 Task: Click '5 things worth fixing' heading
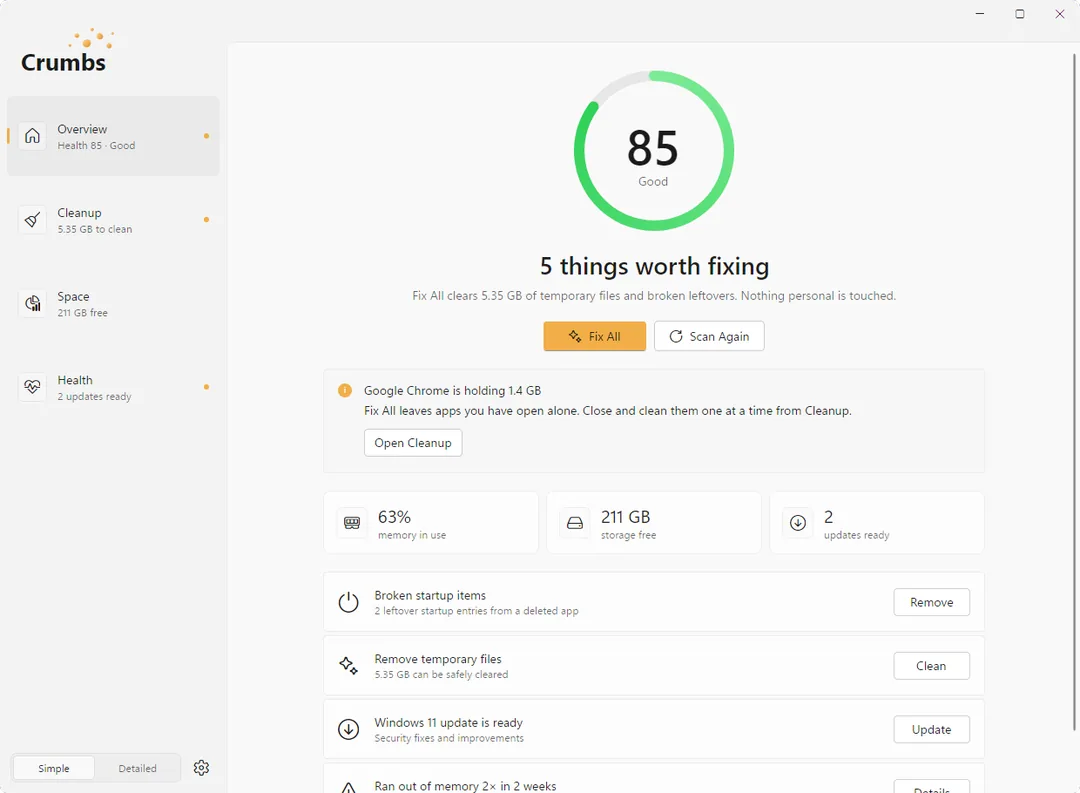[x=654, y=266]
